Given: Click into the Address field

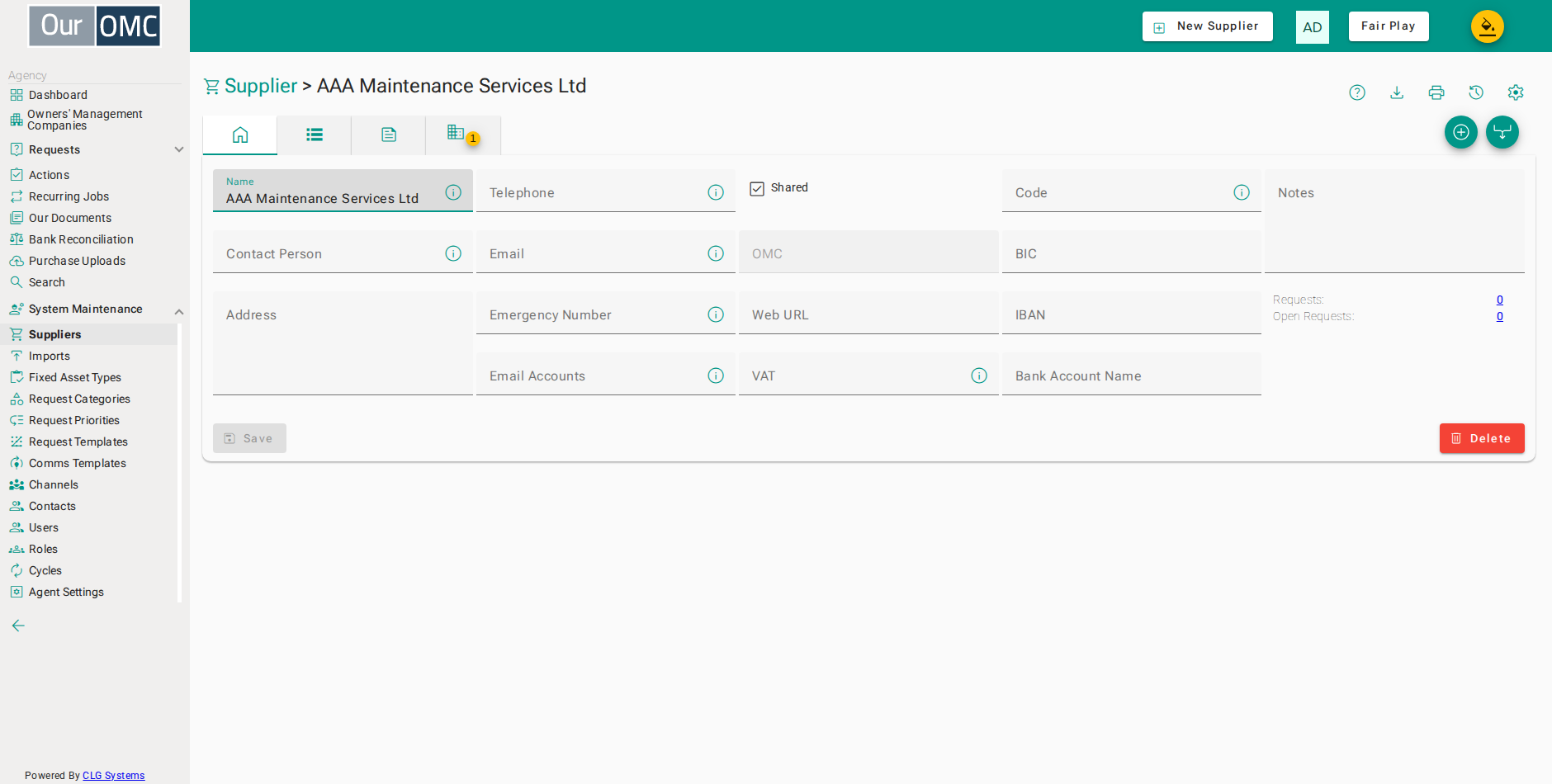Looking at the screenshot, I should point(343,343).
